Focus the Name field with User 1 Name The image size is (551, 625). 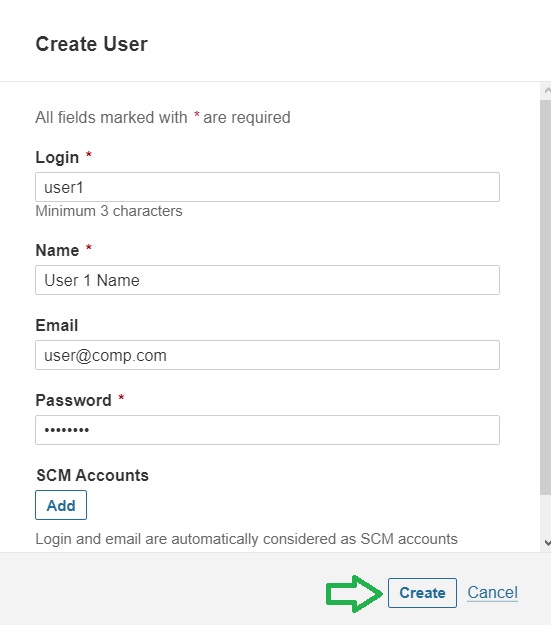pyautogui.click(x=267, y=280)
